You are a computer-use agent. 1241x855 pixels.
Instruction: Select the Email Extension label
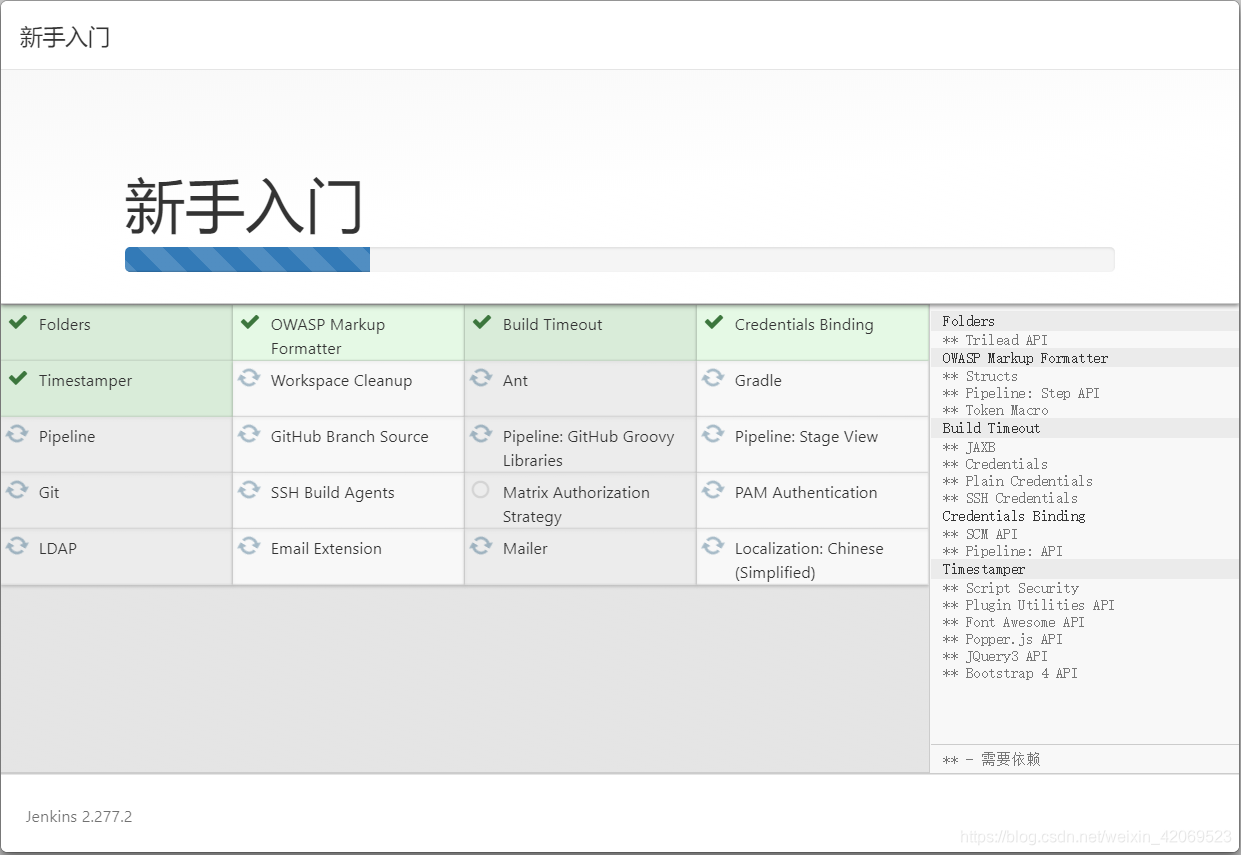coord(326,549)
